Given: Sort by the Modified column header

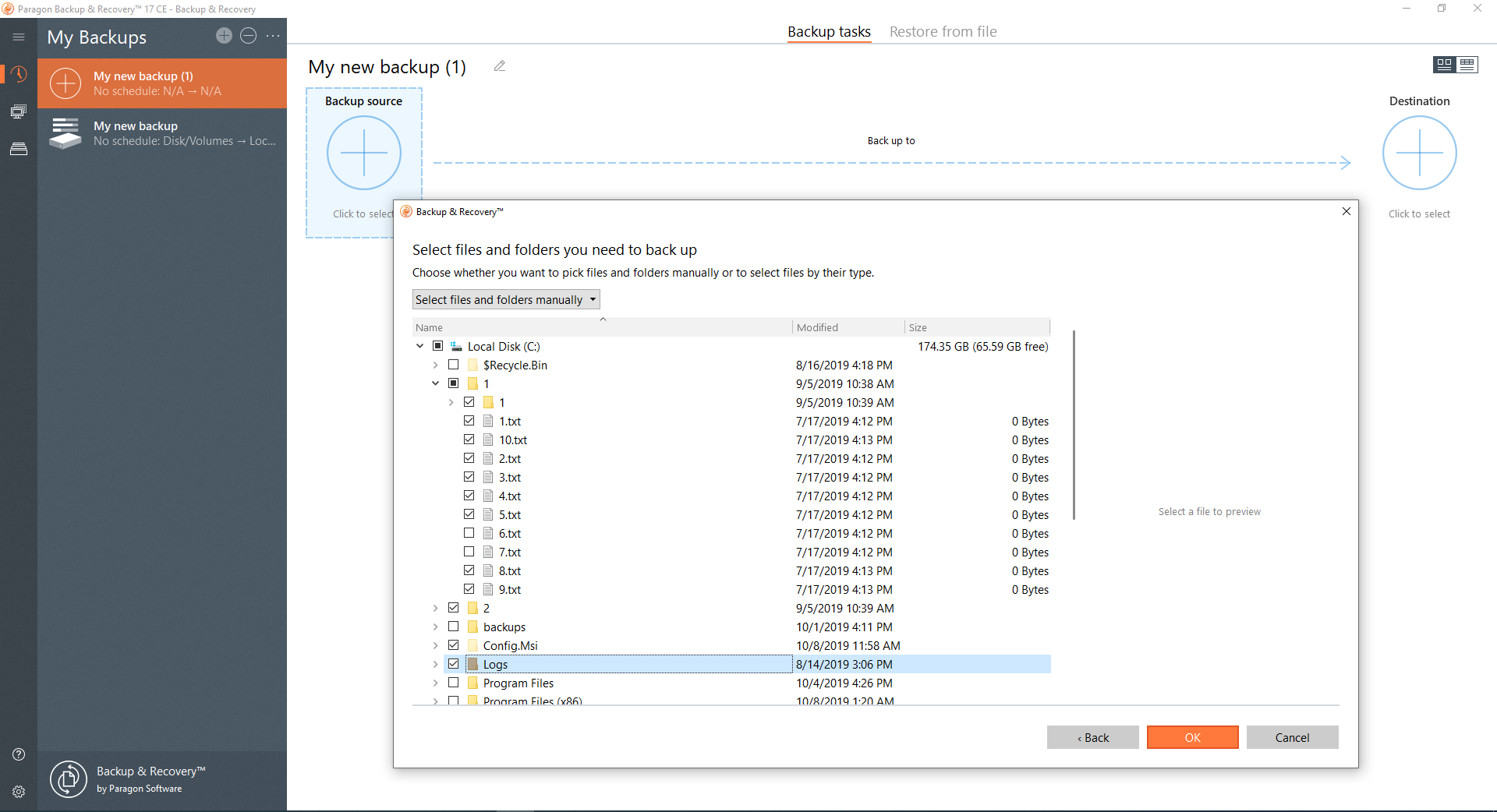Looking at the screenshot, I should [x=848, y=327].
